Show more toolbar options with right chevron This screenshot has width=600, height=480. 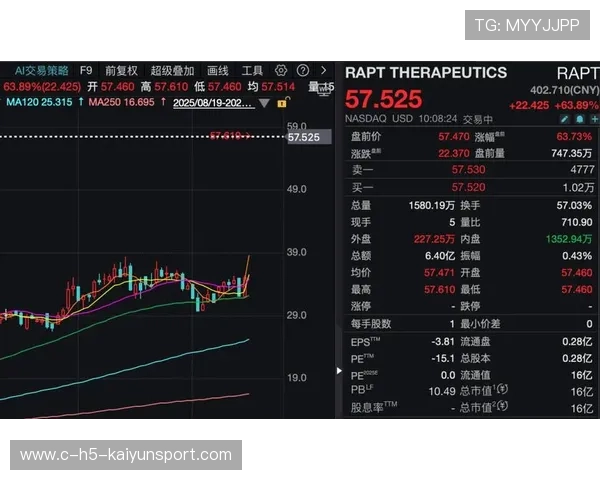point(324,70)
